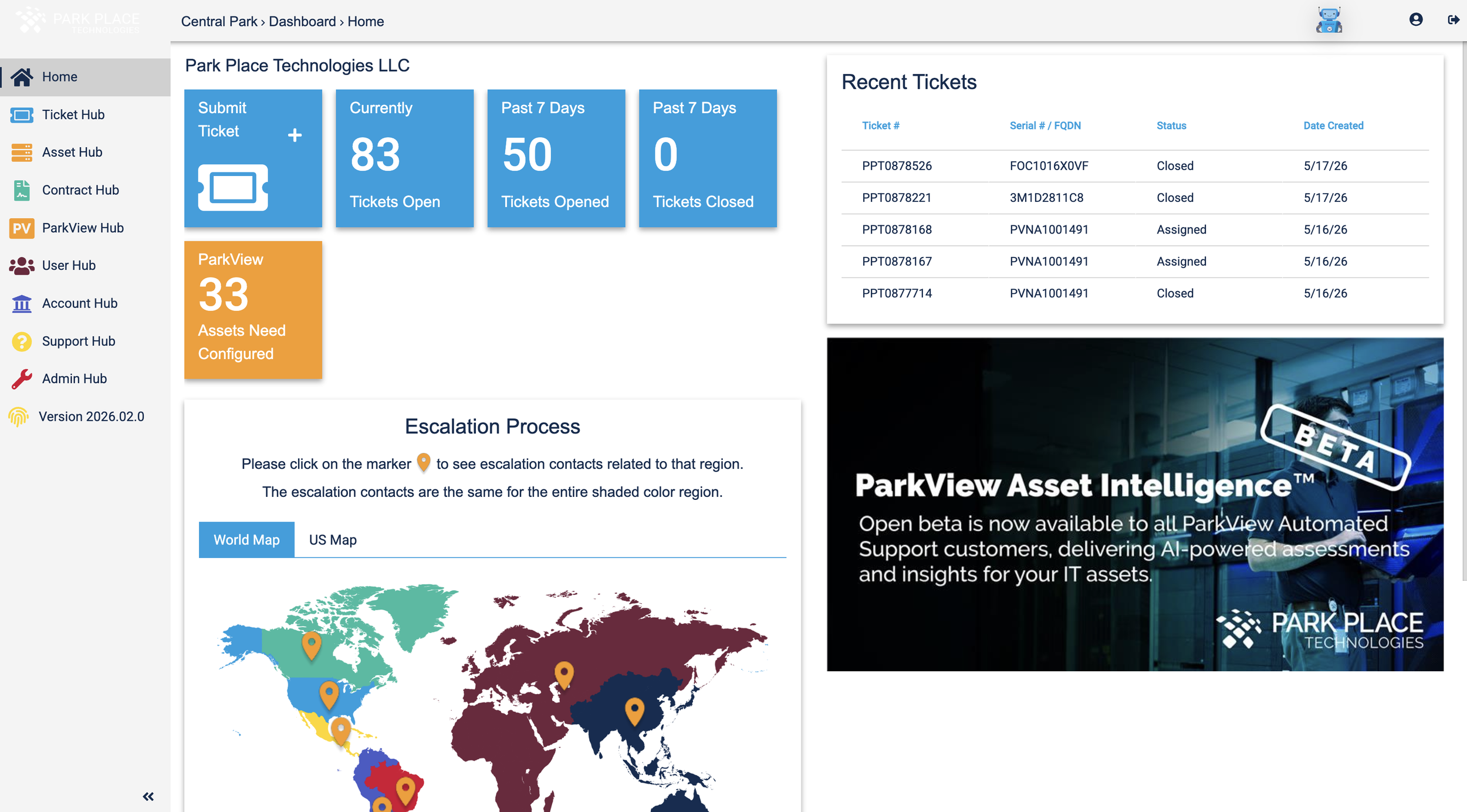Open ticket PPT0878168
Image resolution: width=1467 pixels, height=812 pixels.
(897, 230)
